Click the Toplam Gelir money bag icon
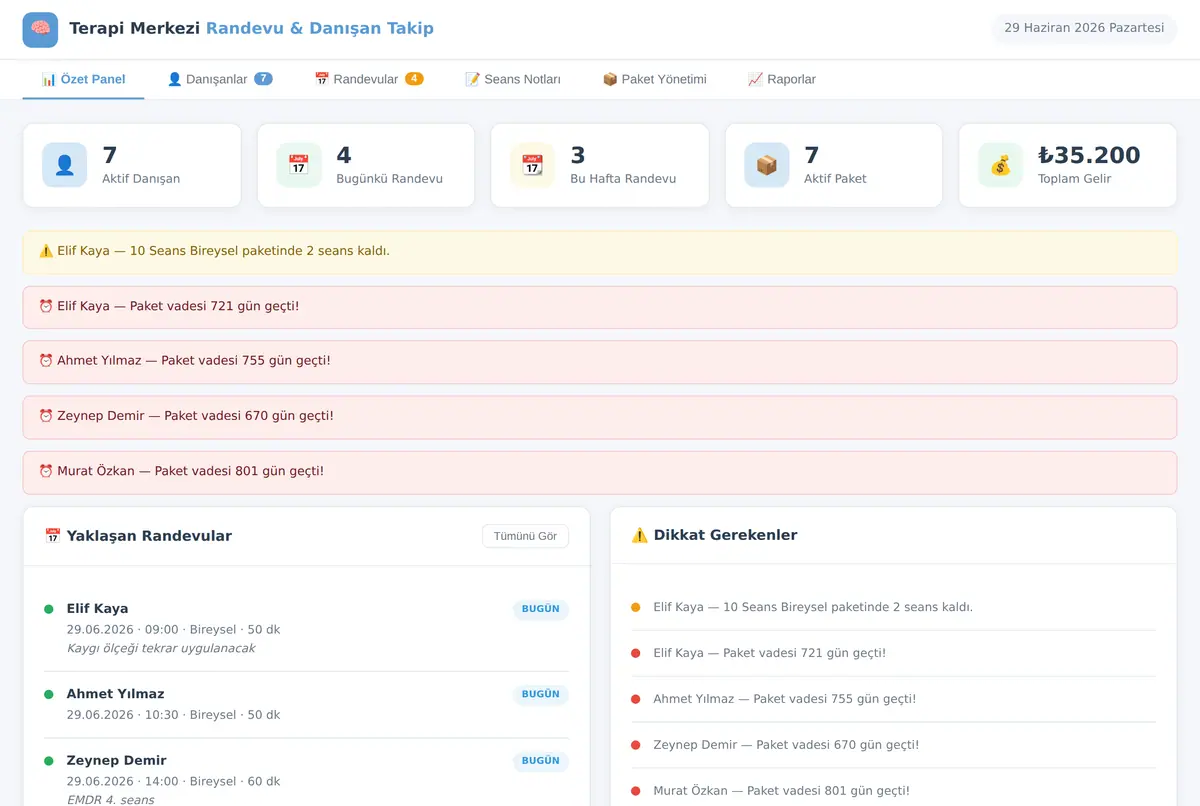 pos(1000,165)
